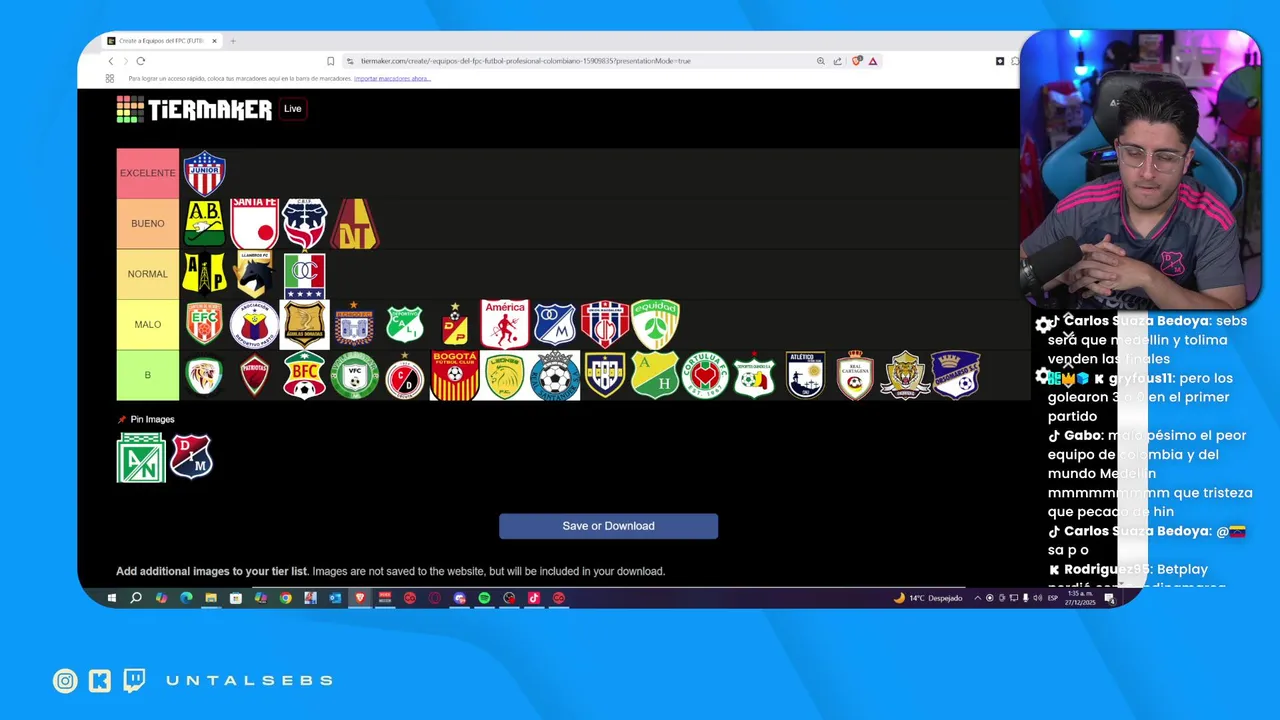Pick the Águilas Doradas gold logo

point(304,324)
